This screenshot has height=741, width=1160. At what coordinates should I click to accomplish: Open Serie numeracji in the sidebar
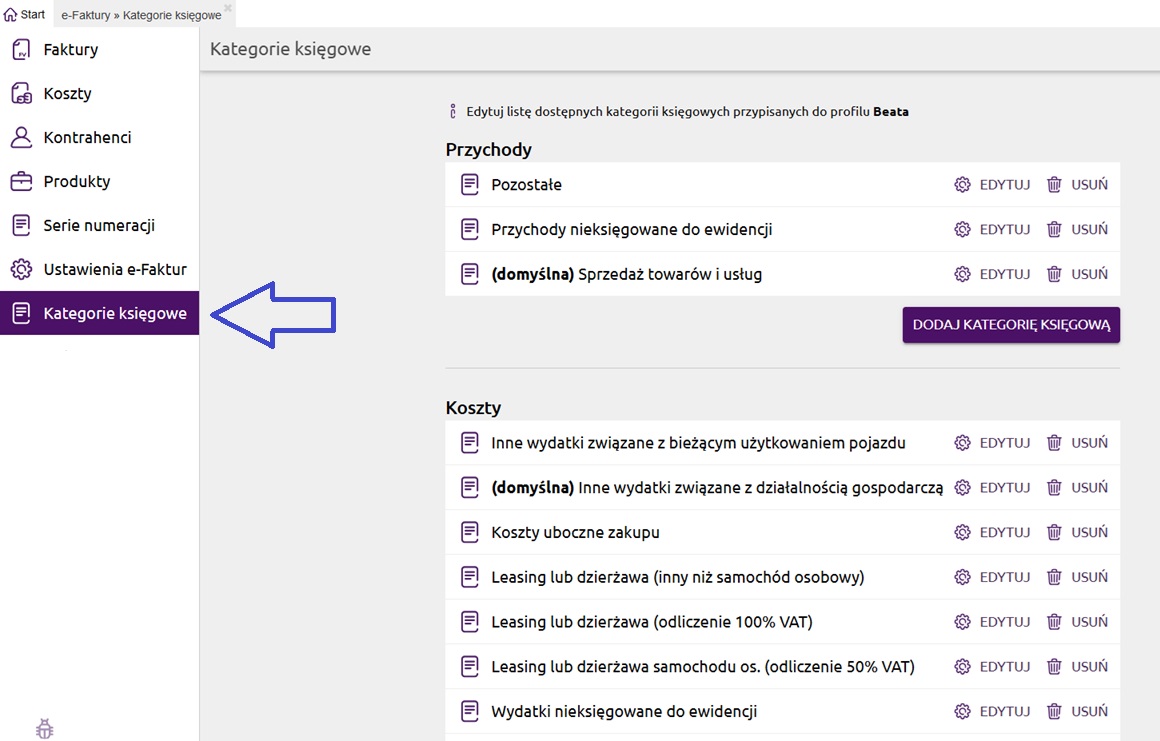(x=98, y=226)
